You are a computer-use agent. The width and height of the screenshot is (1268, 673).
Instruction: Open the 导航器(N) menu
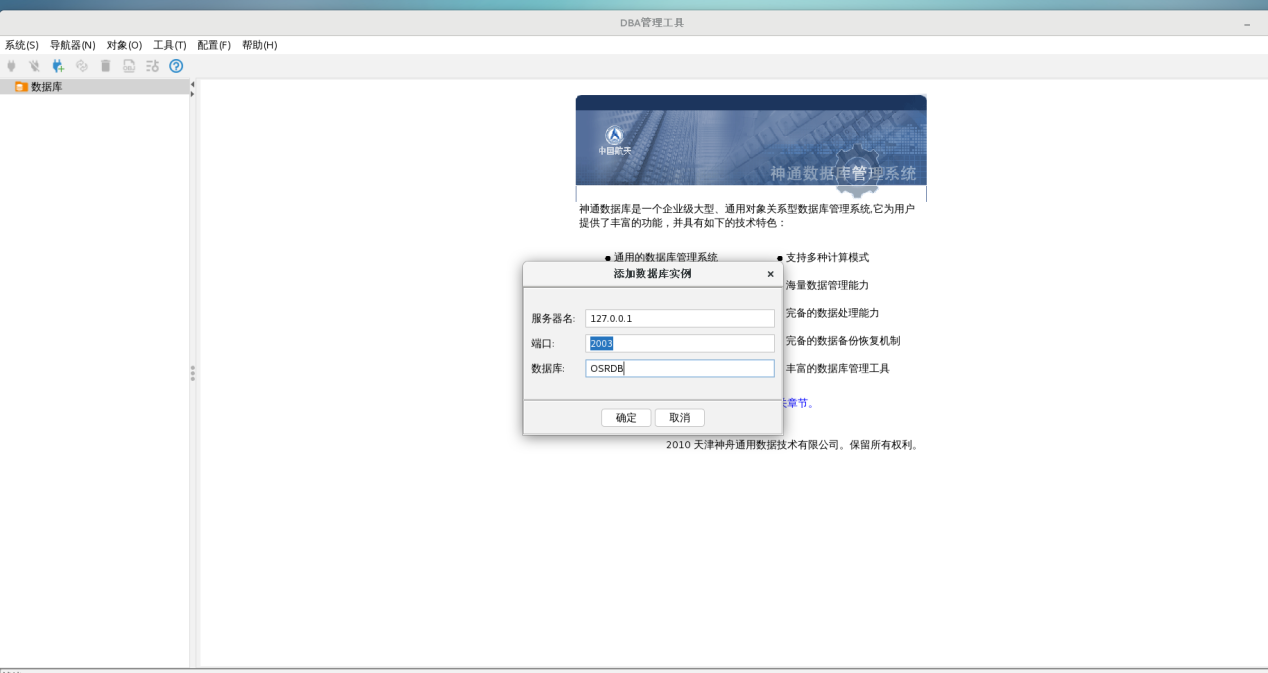tap(72, 45)
